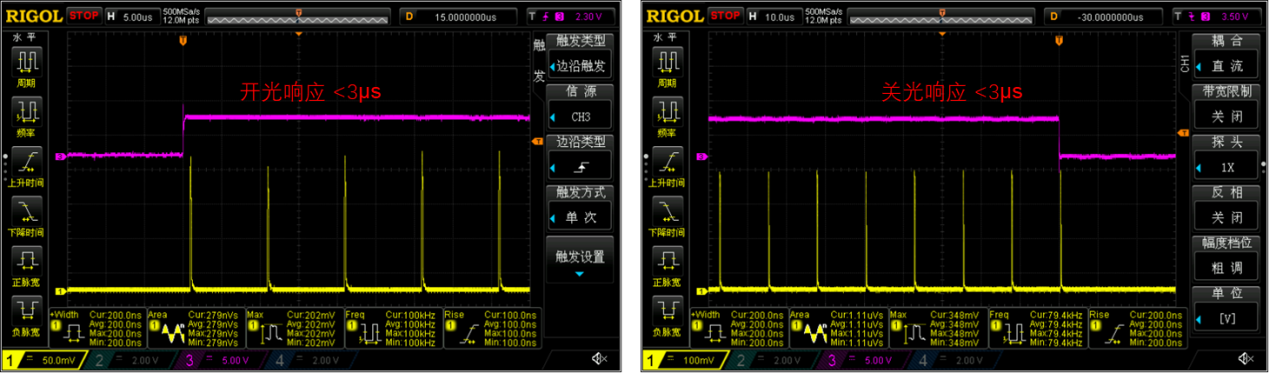The image size is (1269, 373).
Task: Click speaker mute icon on right scope
Action: tap(1244, 358)
